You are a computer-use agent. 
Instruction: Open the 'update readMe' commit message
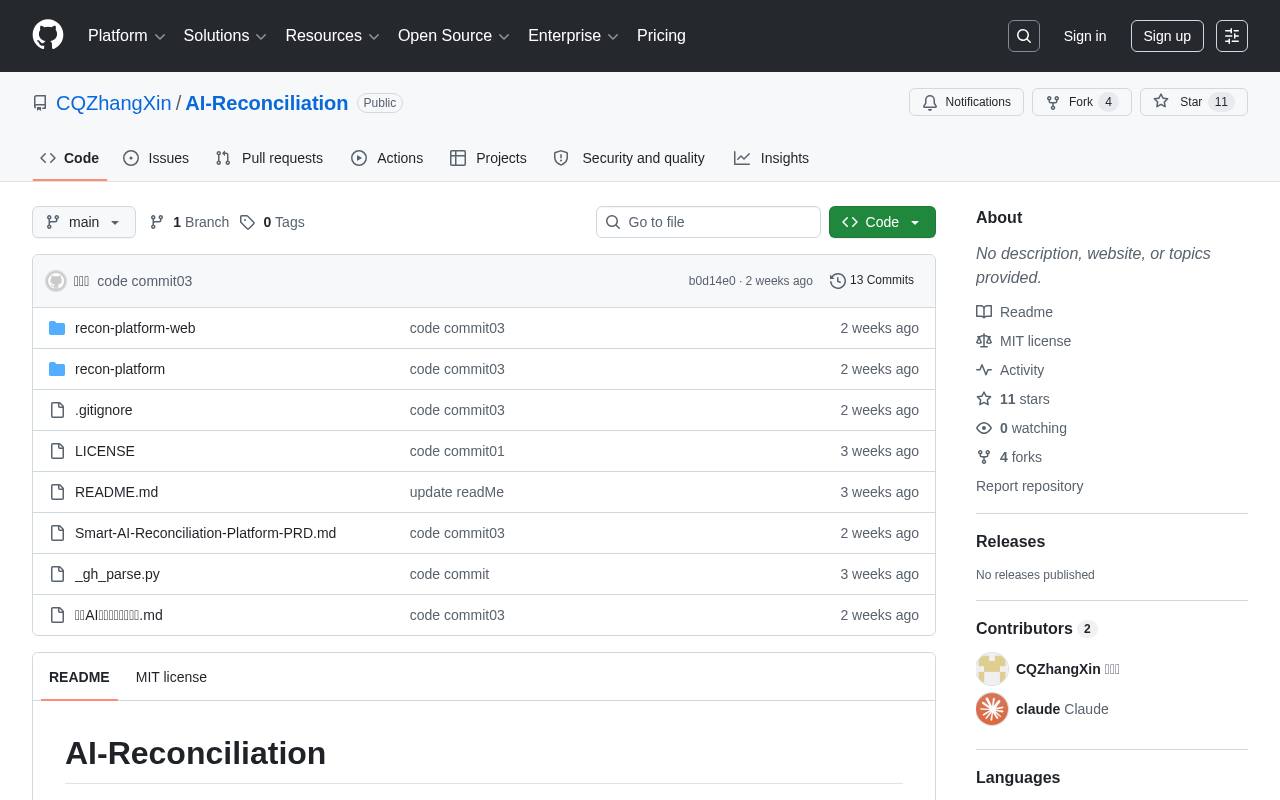coord(457,492)
